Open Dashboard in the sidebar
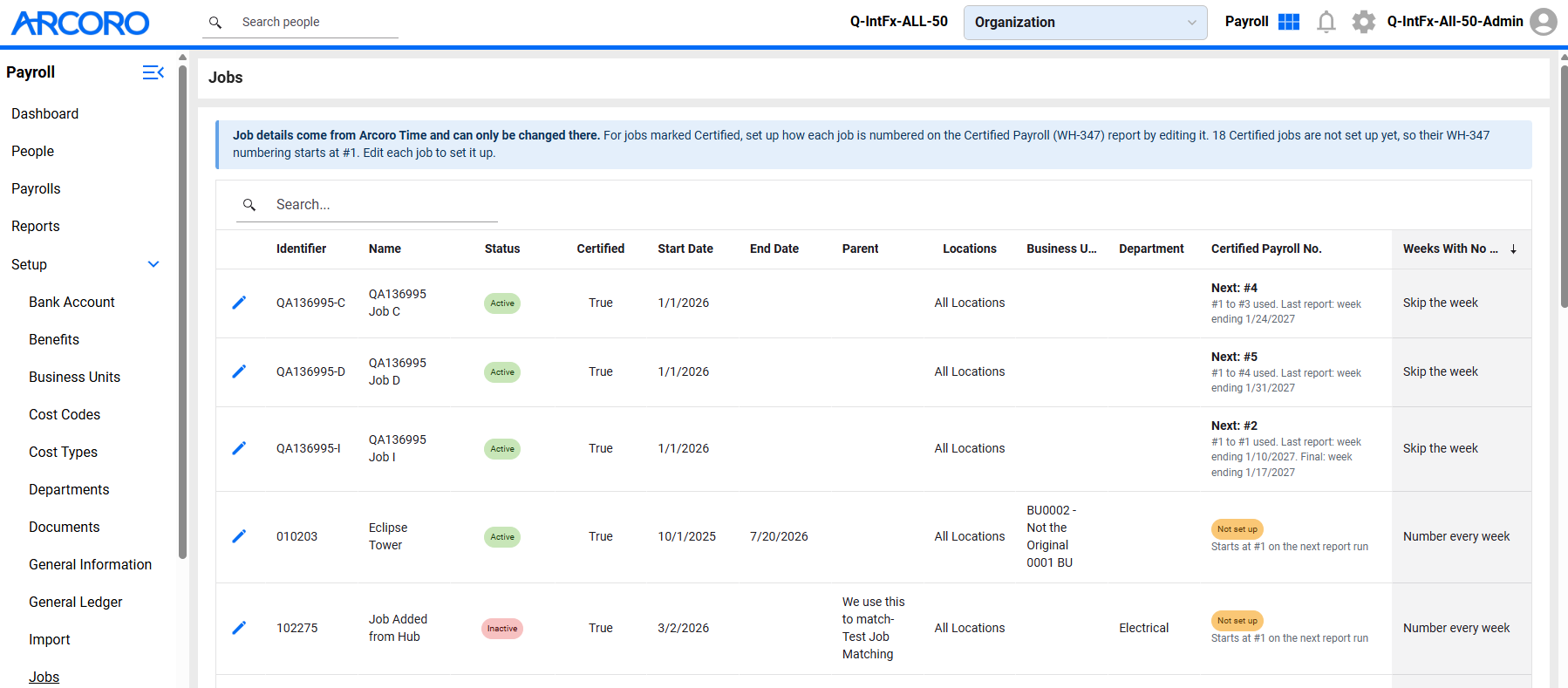Image resolution: width=1568 pixels, height=688 pixels. [x=45, y=113]
